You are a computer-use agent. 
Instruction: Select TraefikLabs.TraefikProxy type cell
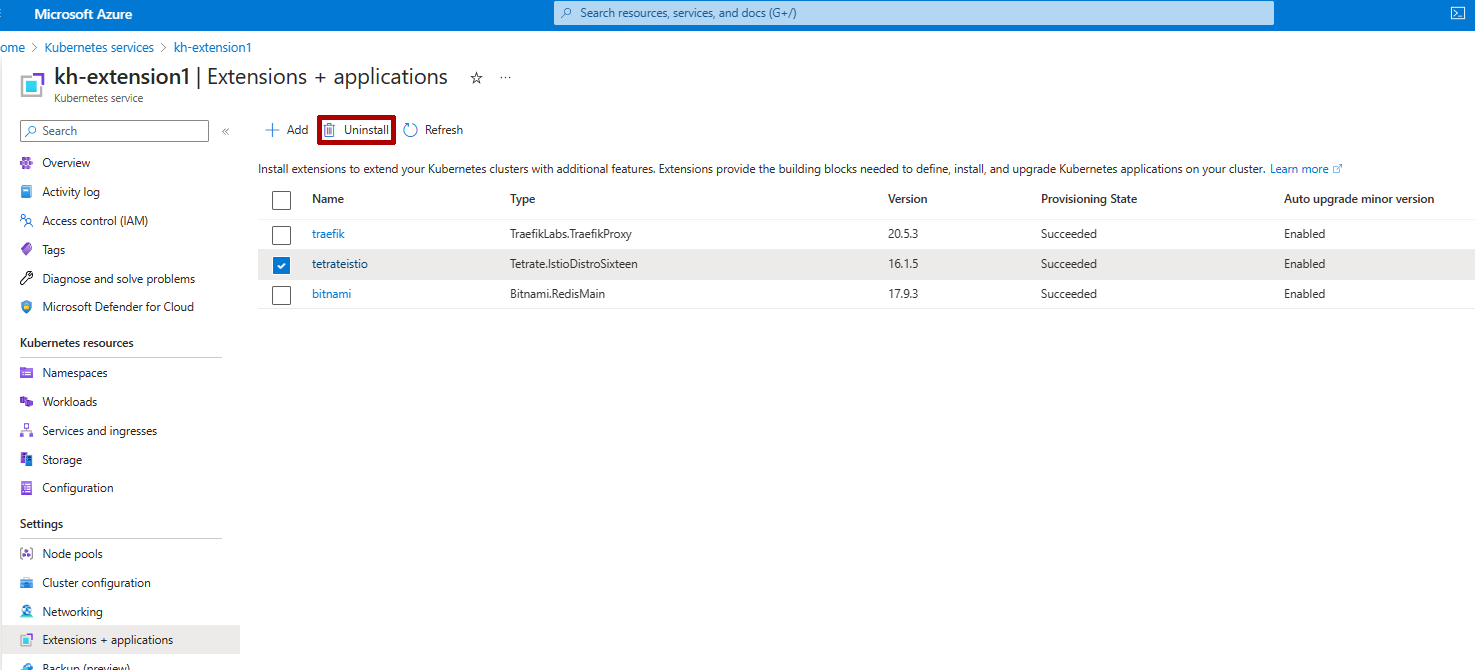click(571, 234)
